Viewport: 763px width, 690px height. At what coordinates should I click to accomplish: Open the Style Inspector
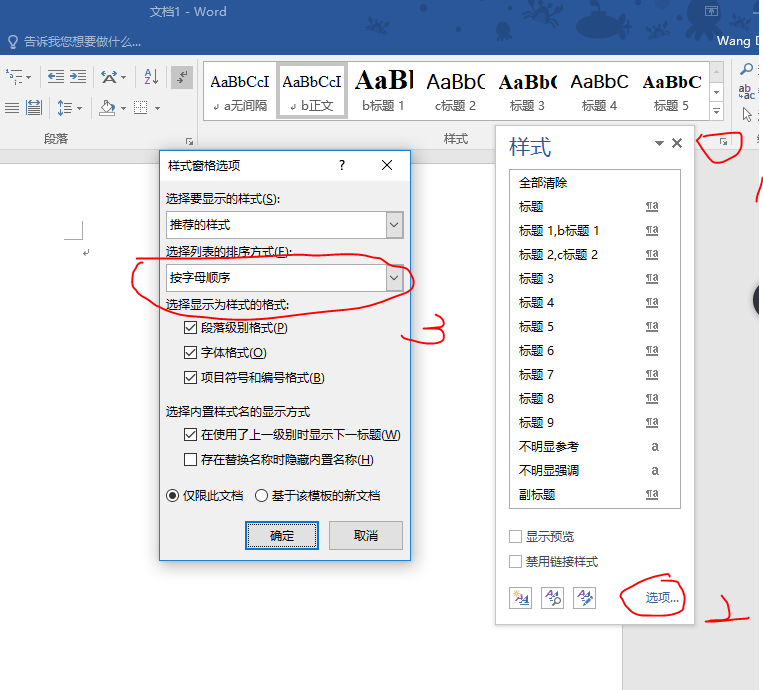[x=552, y=598]
